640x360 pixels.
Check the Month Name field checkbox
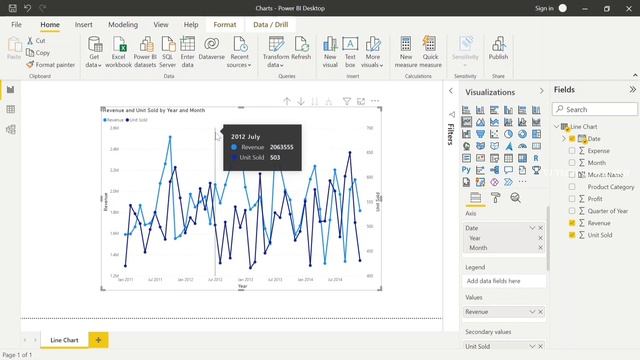tap(572, 175)
